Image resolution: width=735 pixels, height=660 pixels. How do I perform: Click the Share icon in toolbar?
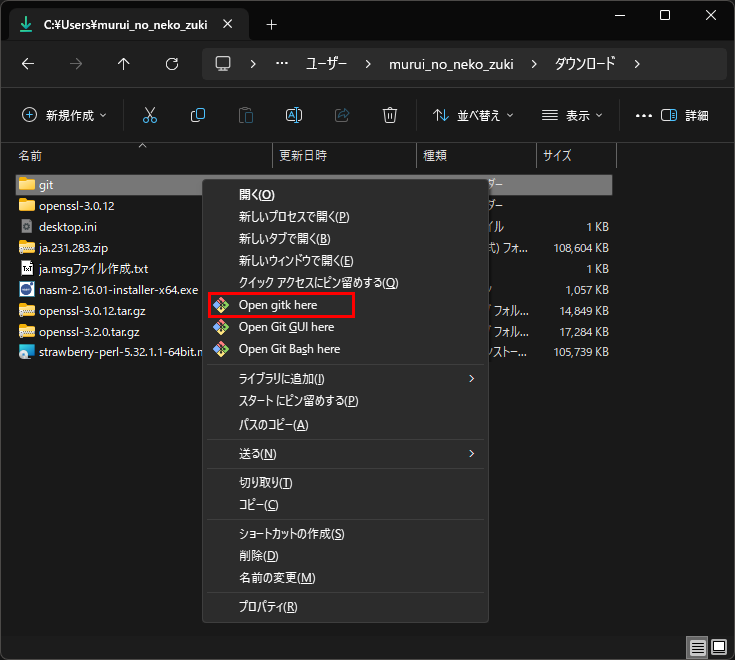[x=342, y=115]
